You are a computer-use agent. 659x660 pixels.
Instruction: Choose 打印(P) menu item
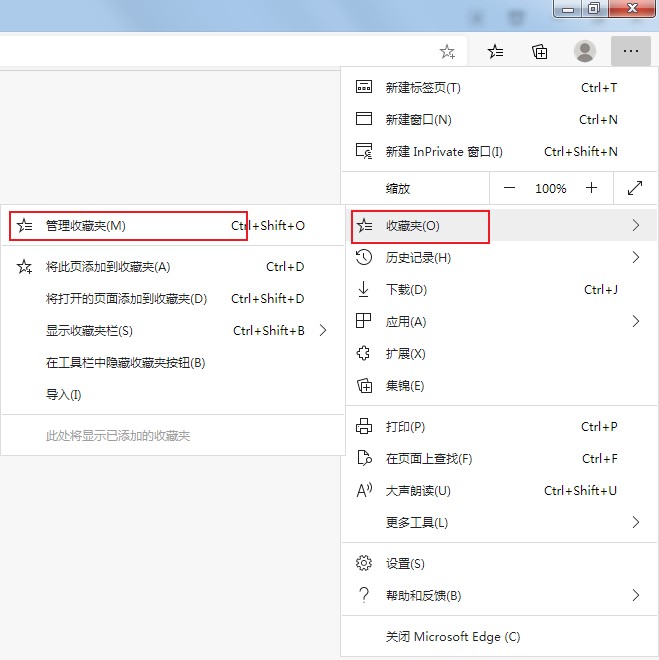click(499, 426)
